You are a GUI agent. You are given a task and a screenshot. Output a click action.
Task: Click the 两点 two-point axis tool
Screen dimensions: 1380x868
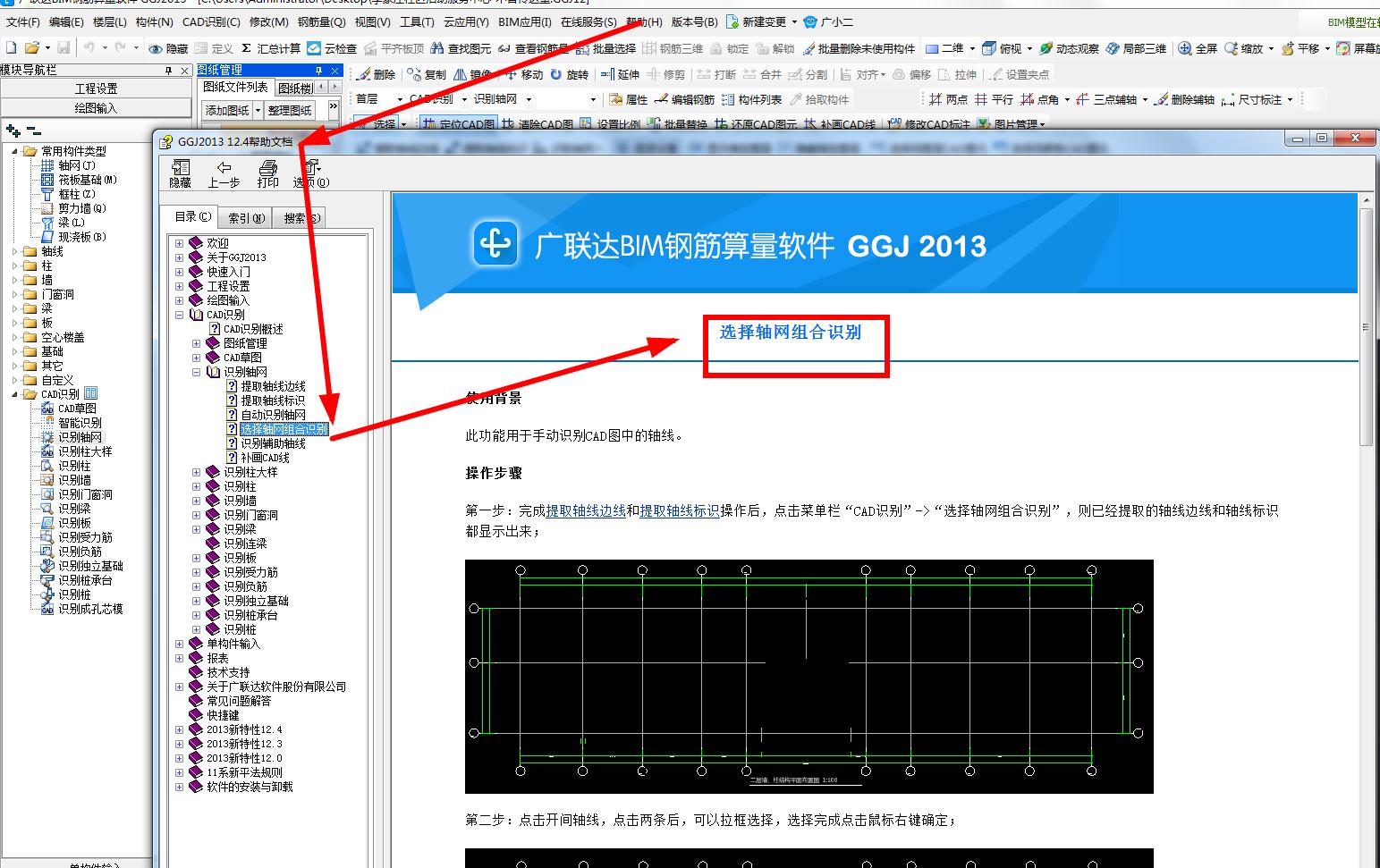tap(948, 99)
